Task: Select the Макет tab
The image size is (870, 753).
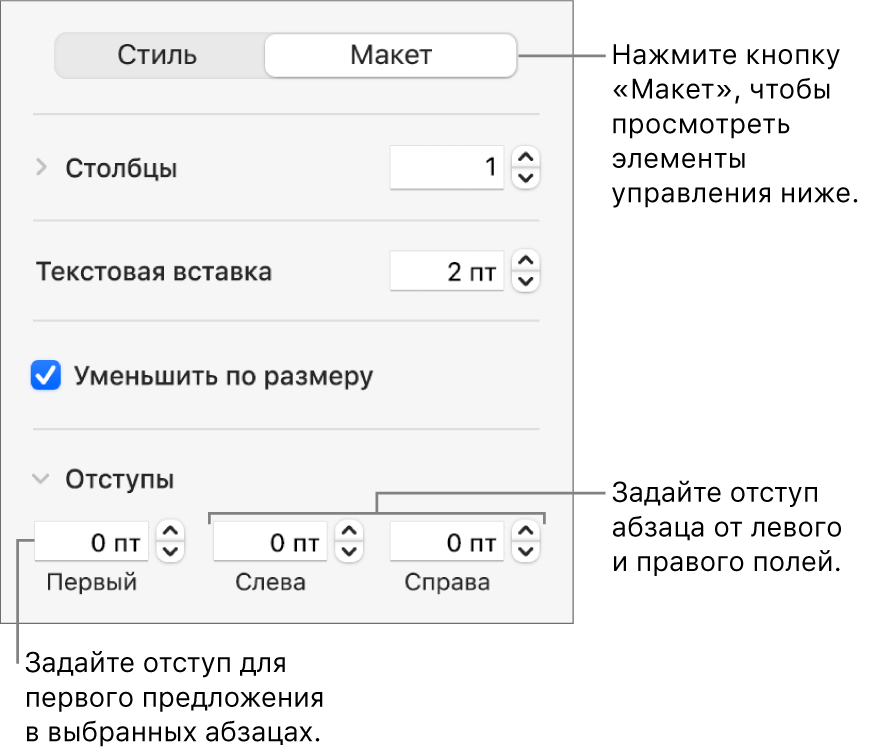Action: click(x=390, y=55)
